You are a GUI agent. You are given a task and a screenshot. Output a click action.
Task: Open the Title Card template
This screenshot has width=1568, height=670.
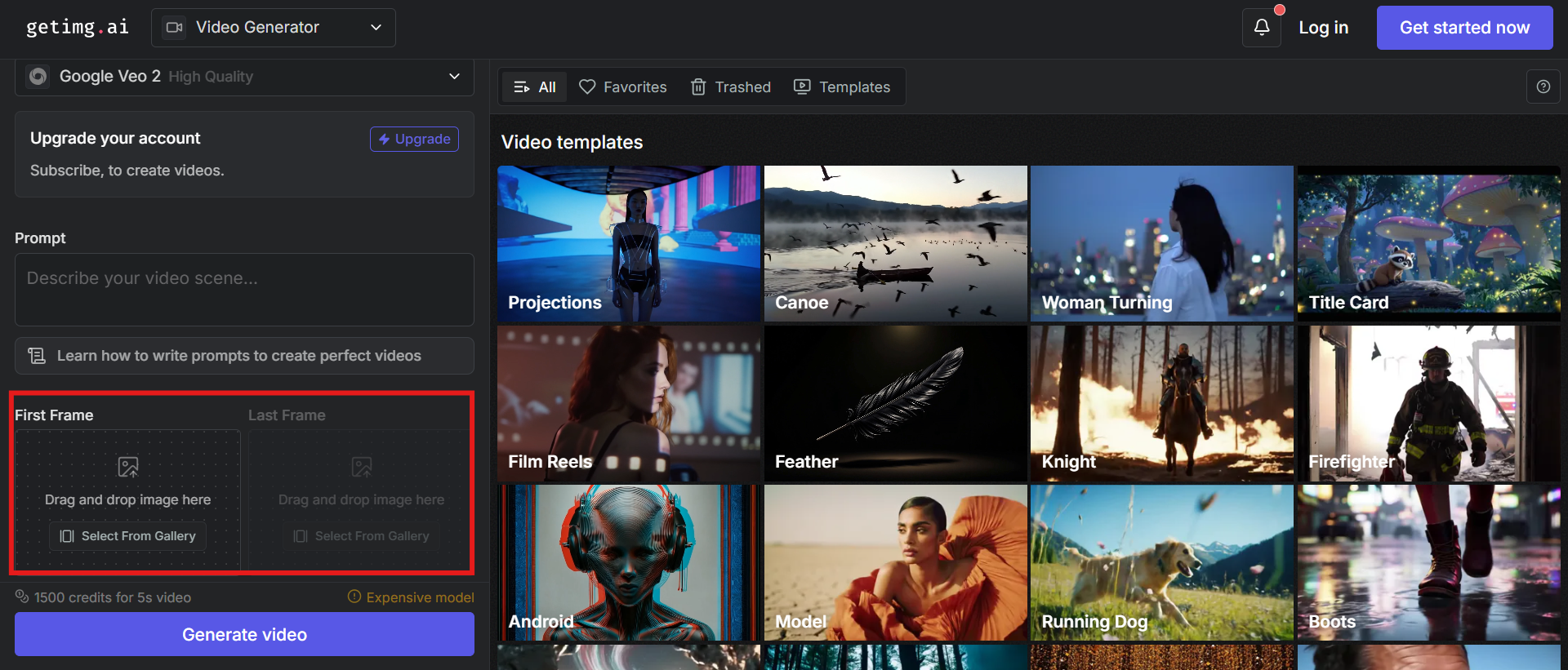tap(1429, 244)
